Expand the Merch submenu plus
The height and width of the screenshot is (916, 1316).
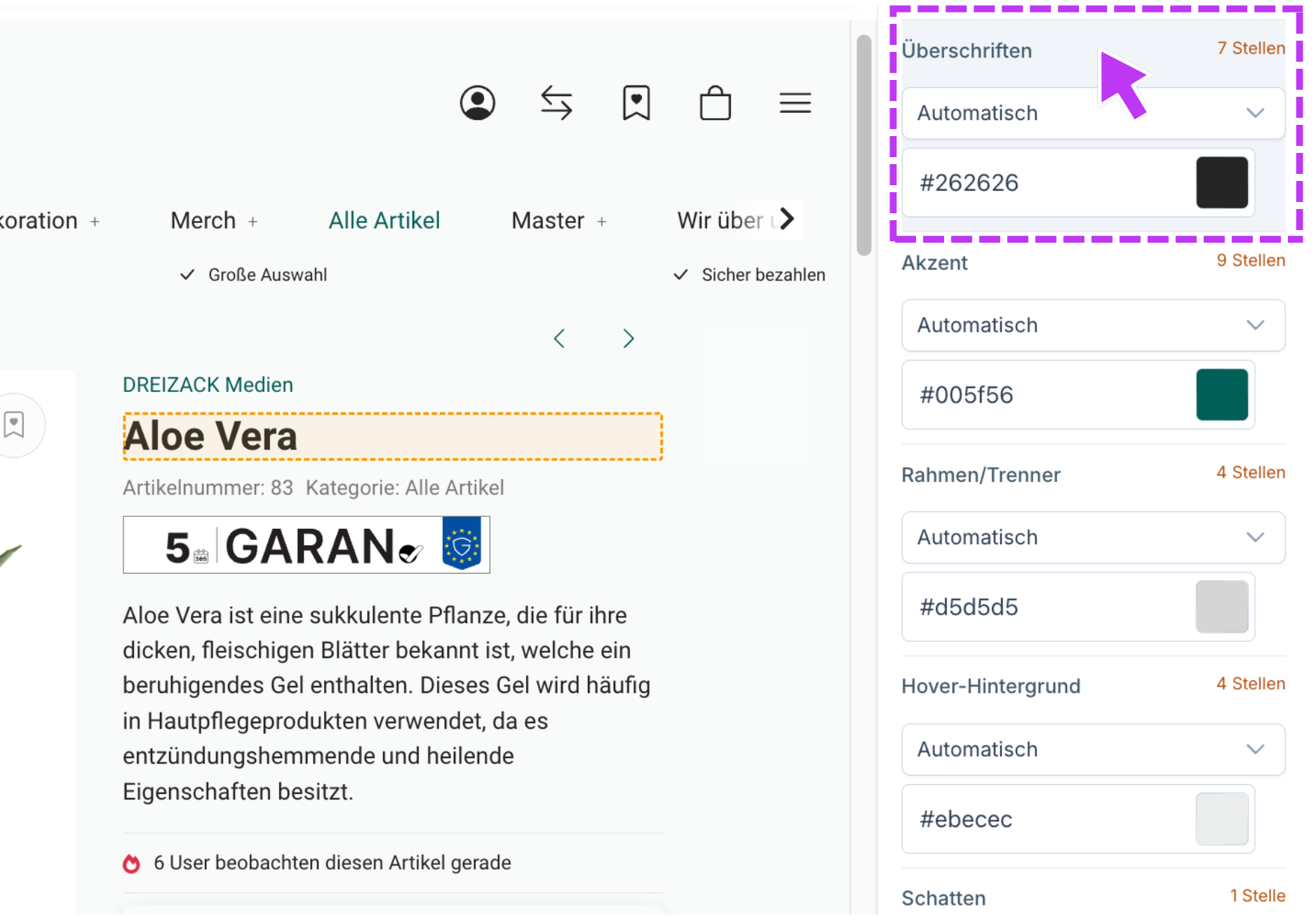point(253,222)
